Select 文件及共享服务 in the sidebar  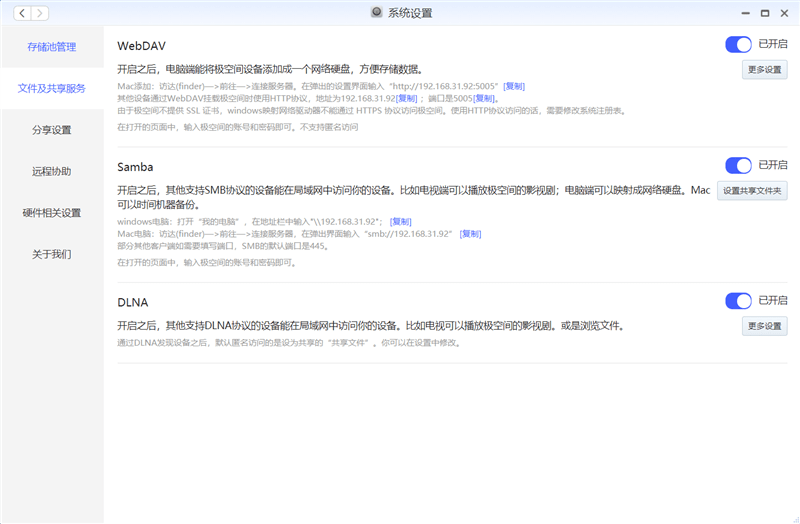52,88
